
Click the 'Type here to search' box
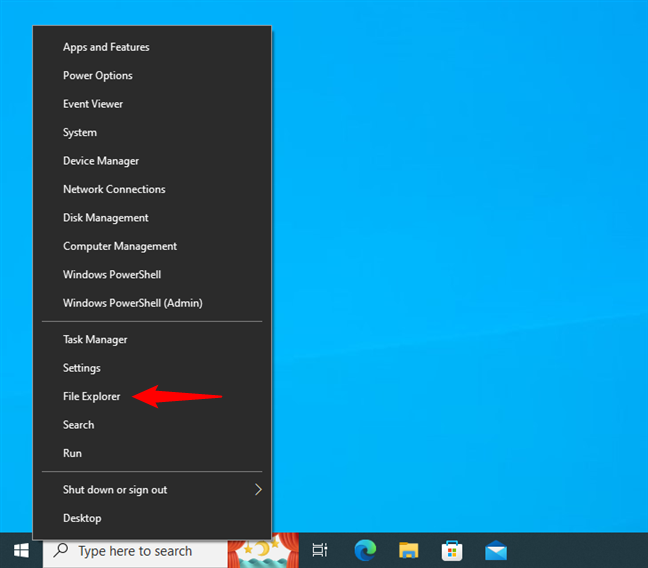coord(135,551)
